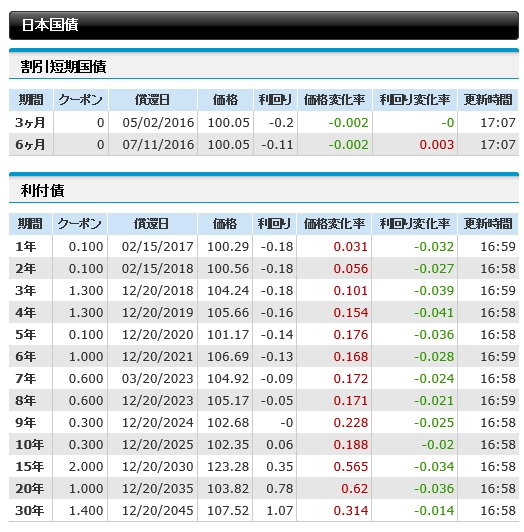Click the yield change value -0.014
Screen dimensions: 524x532
434,510
